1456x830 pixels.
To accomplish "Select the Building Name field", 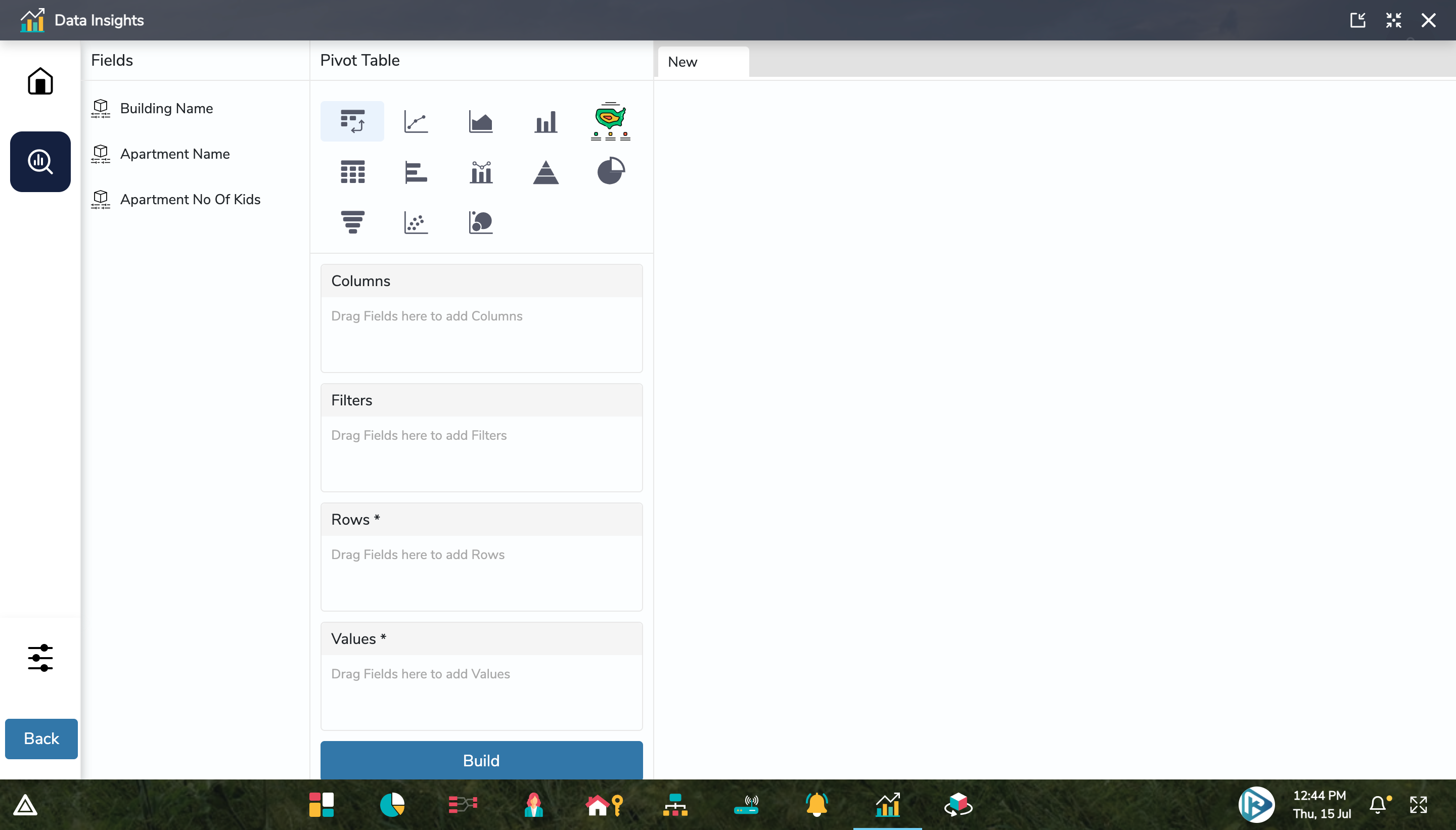I will (166, 108).
